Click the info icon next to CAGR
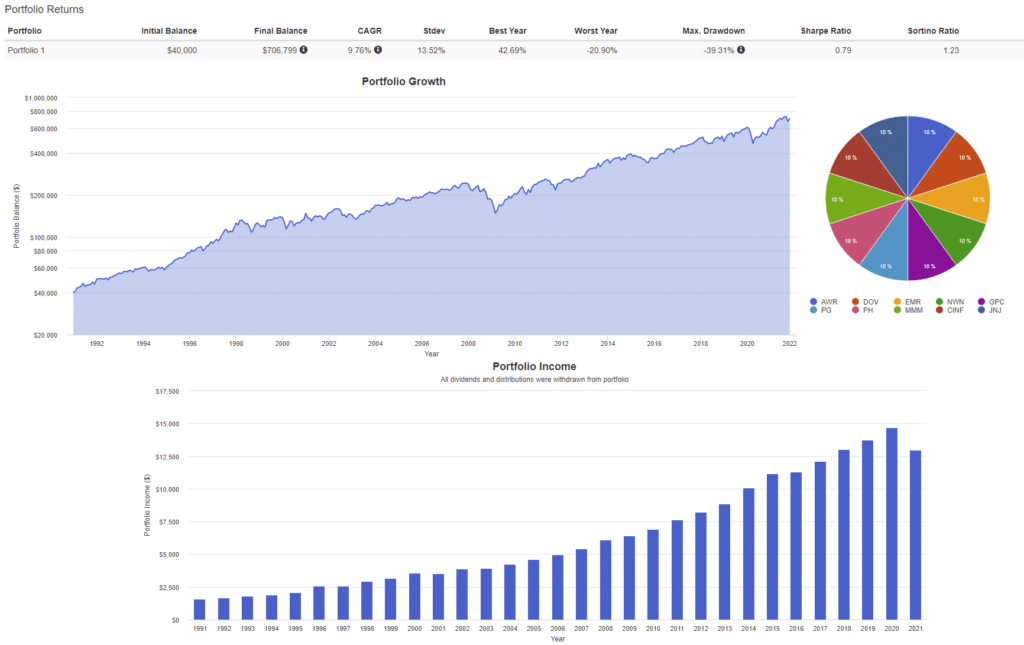1024x645 pixels. pyautogui.click(x=378, y=49)
